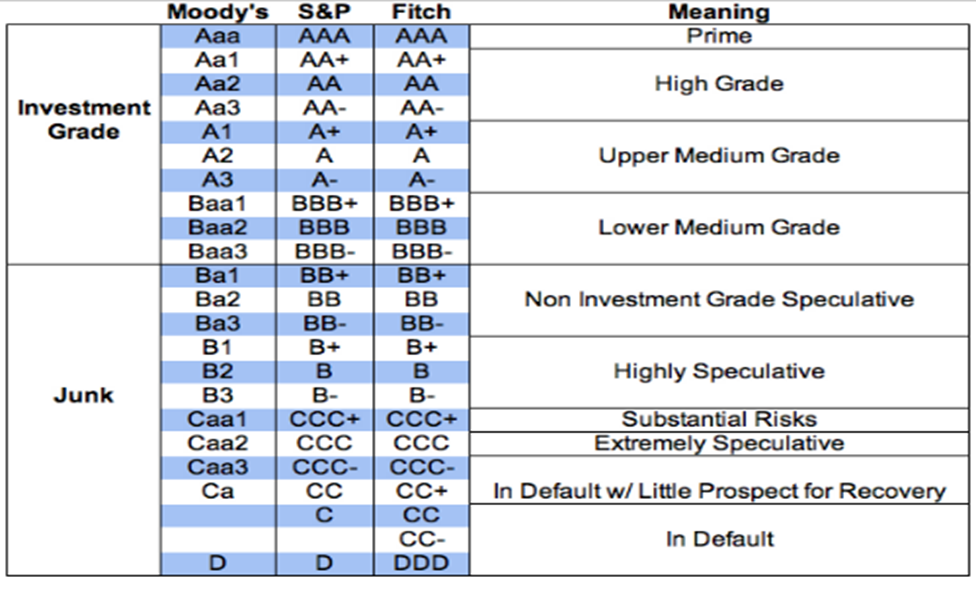Select the S&P column header
Image resolution: width=976 pixels, height=589 pixels.
[x=324, y=12]
